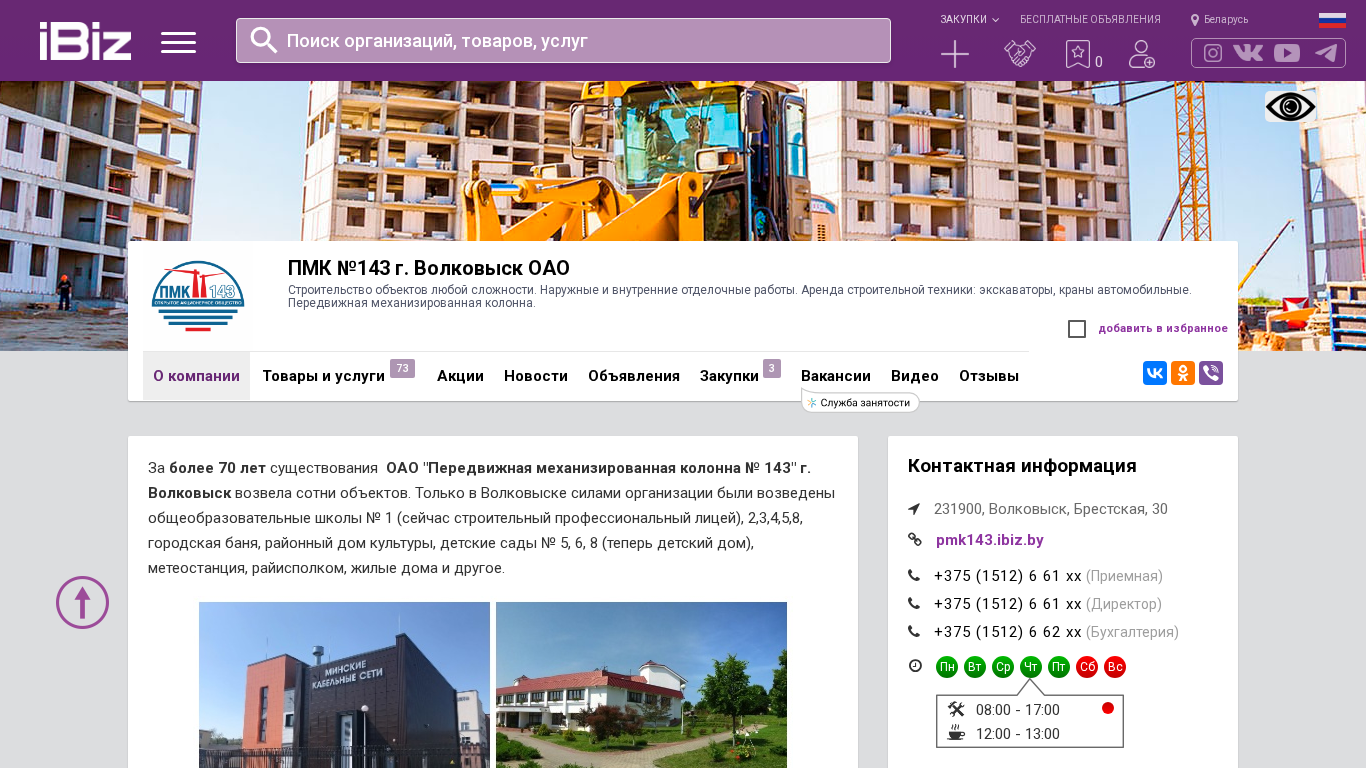Click the location pin next to Беларусь

(1195, 20)
